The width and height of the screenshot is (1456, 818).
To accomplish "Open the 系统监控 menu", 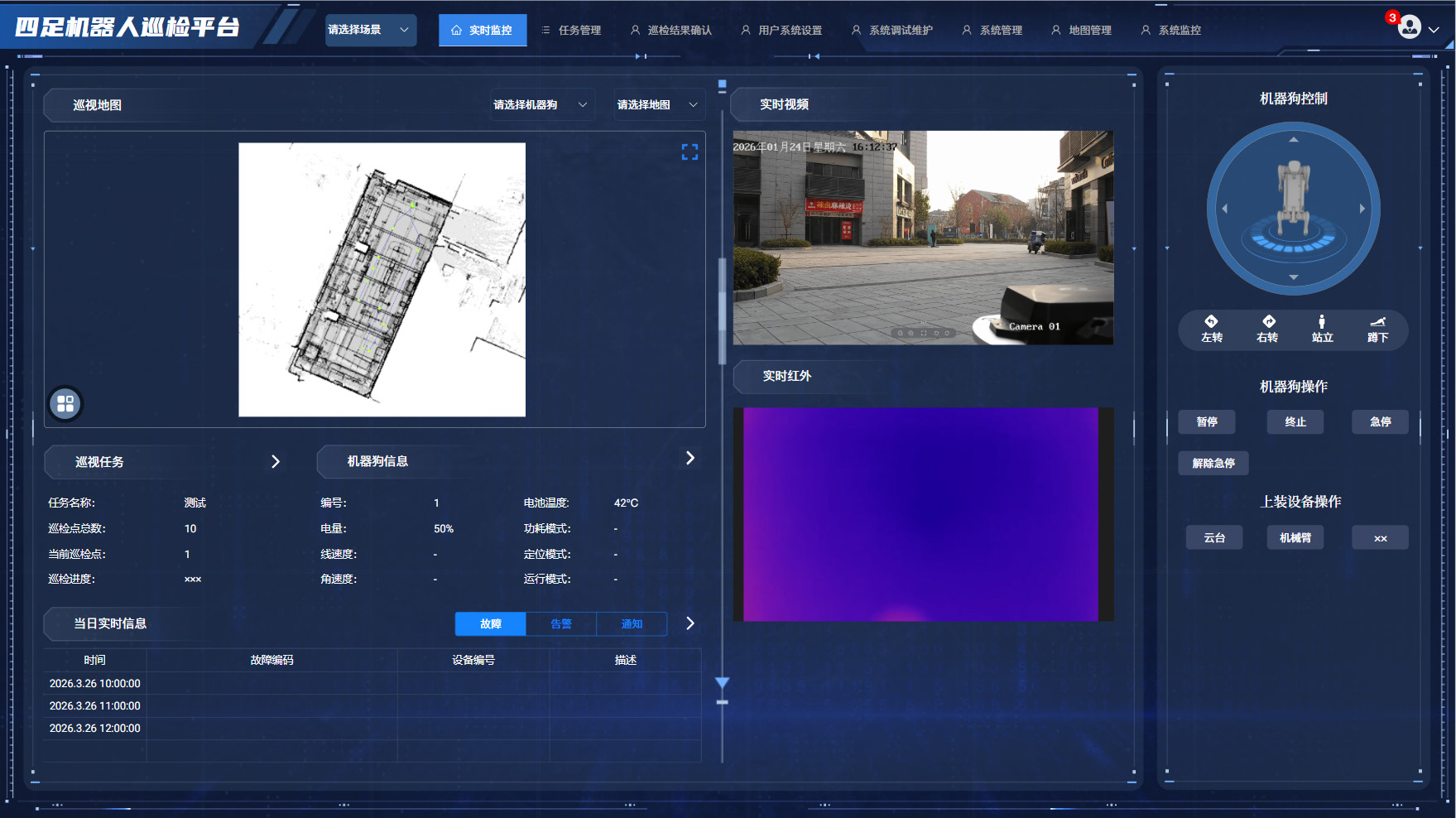I will click(x=1171, y=31).
